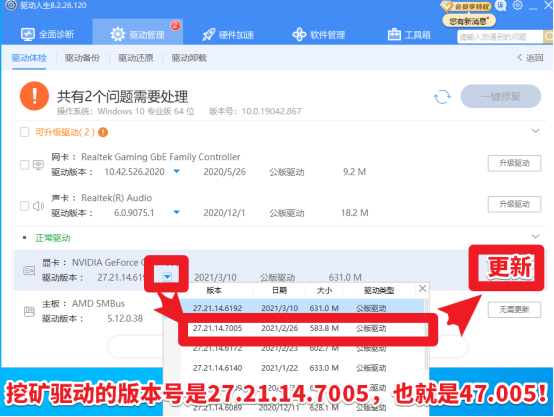Click 无需更新 button for AMD SMBus
554x417 pixels.
click(514, 310)
